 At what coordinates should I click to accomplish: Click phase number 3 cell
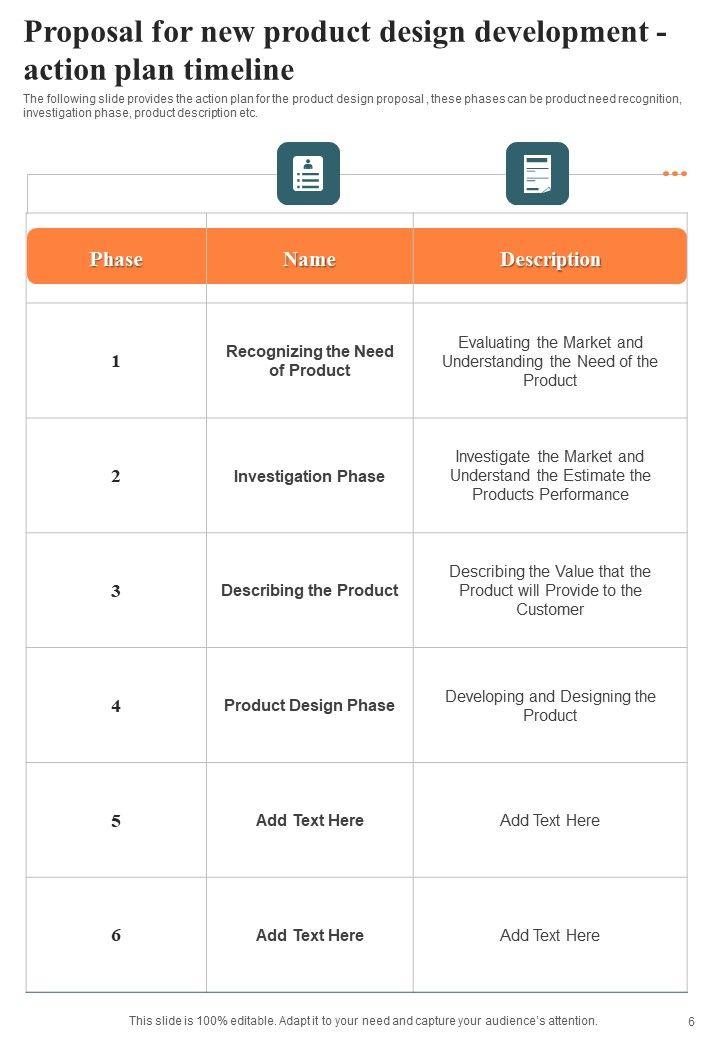pos(116,591)
